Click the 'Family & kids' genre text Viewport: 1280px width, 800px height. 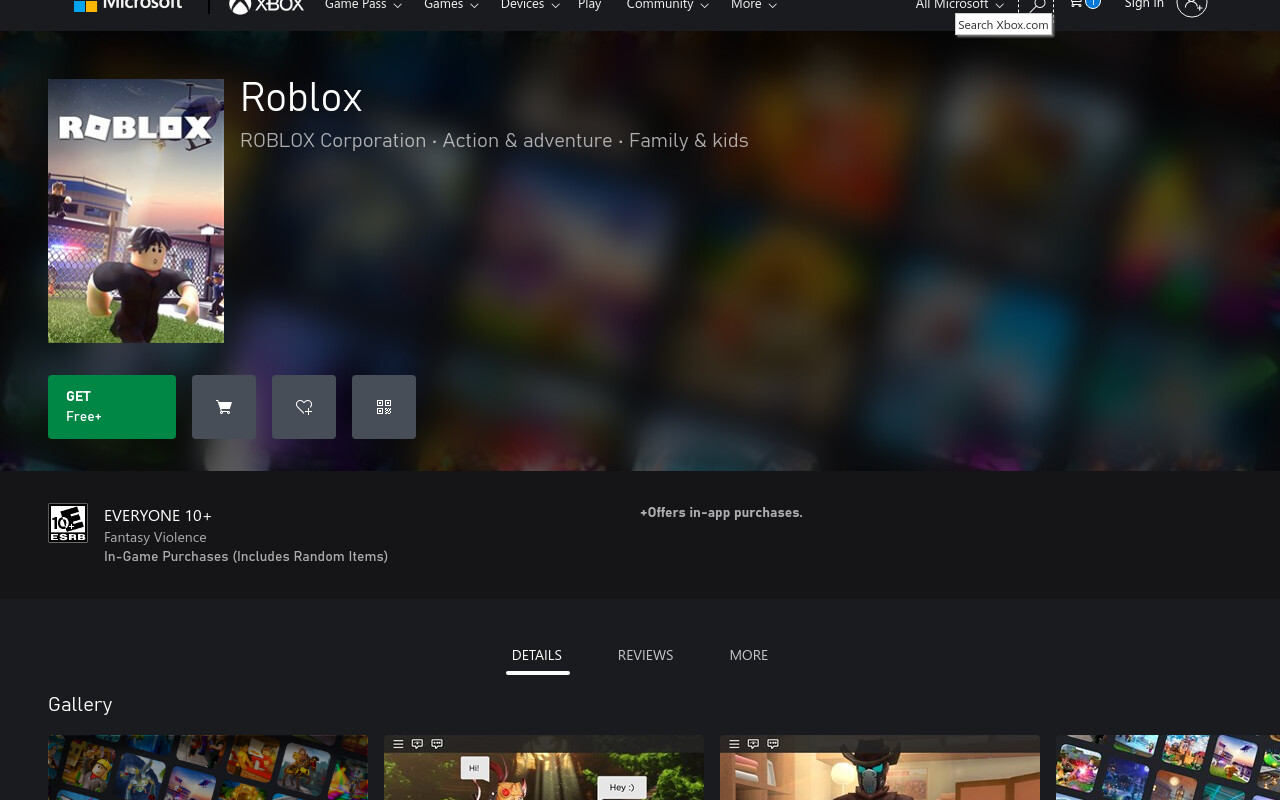point(689,141)
